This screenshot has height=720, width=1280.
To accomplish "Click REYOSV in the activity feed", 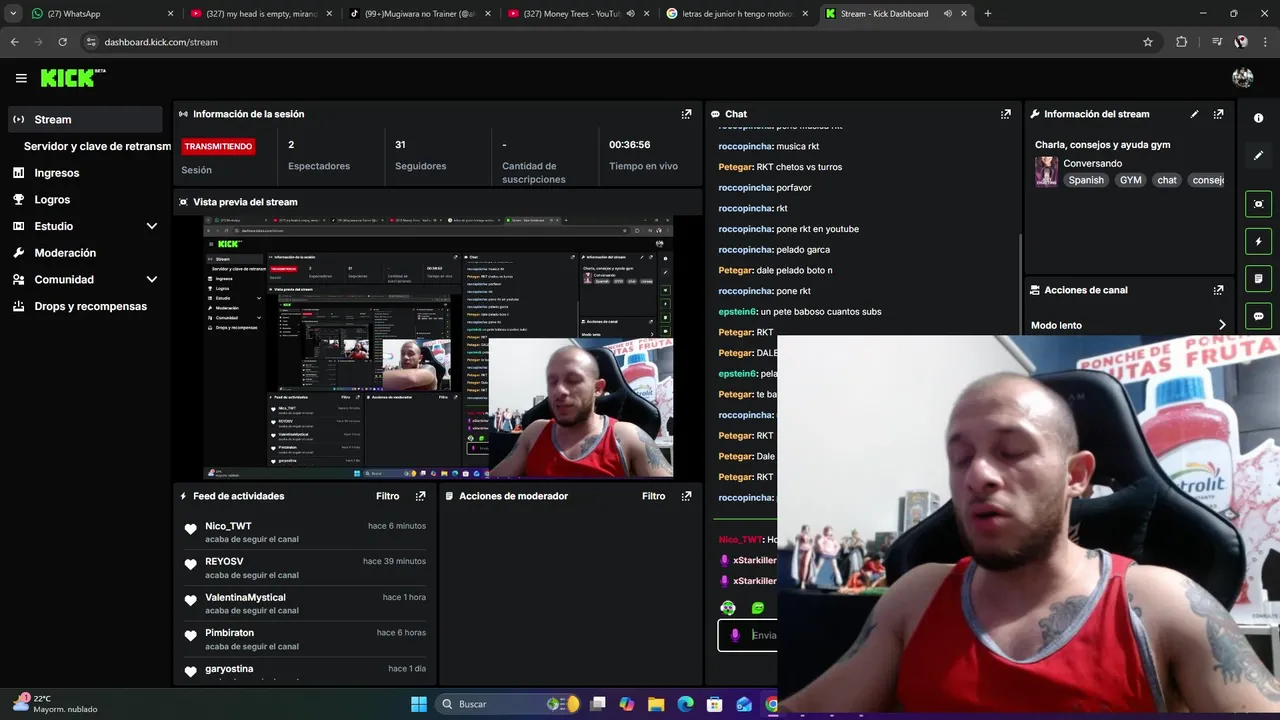I will pos(224,562).
